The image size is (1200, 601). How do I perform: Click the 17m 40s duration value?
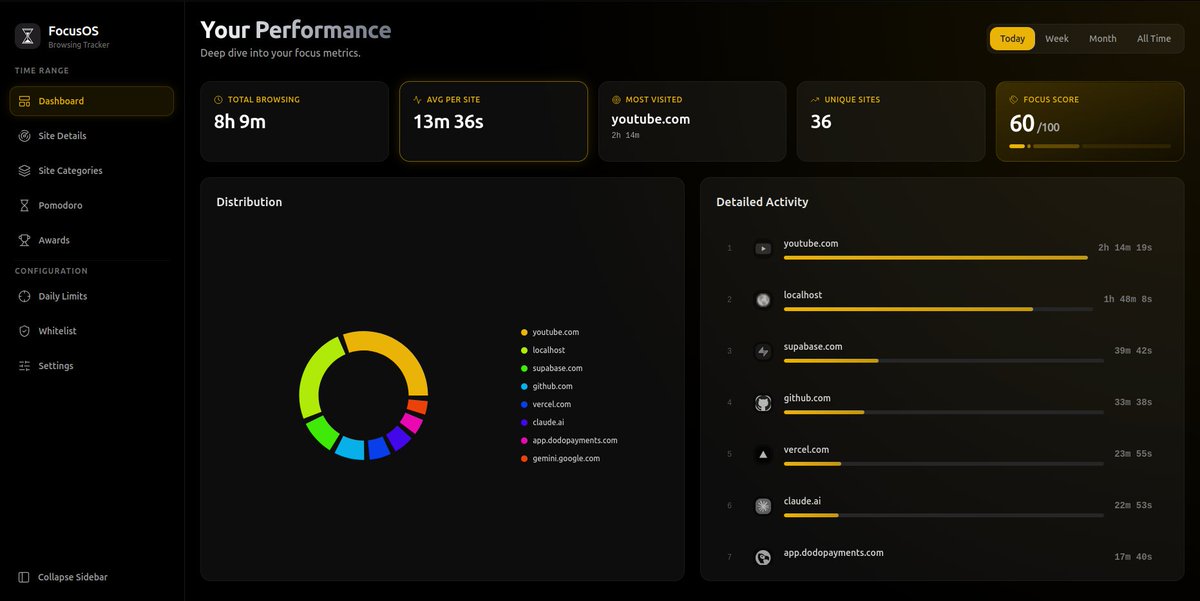click(x=1133, y=557)
